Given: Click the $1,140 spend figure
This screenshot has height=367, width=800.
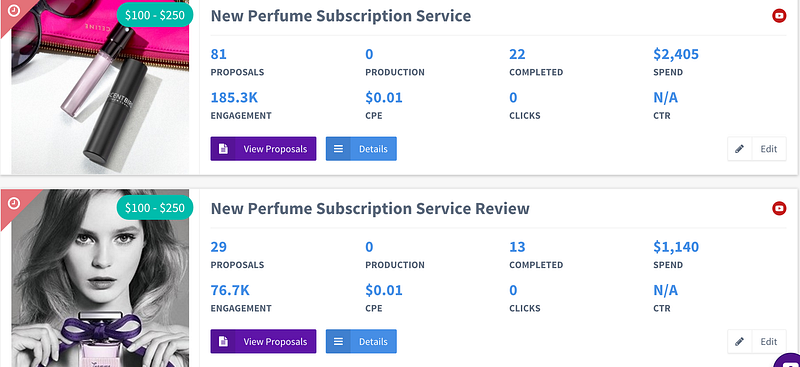Looking at the screenshot, I should tap(676, 247).
